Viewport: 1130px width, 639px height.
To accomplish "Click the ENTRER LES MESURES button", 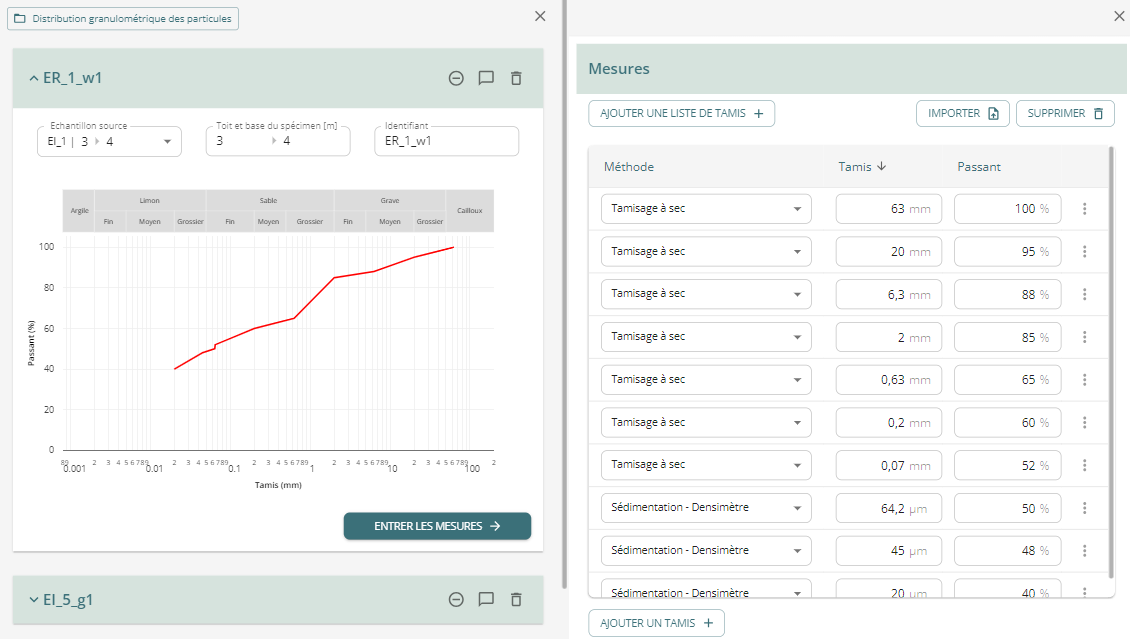I will (x=437, y=526).
